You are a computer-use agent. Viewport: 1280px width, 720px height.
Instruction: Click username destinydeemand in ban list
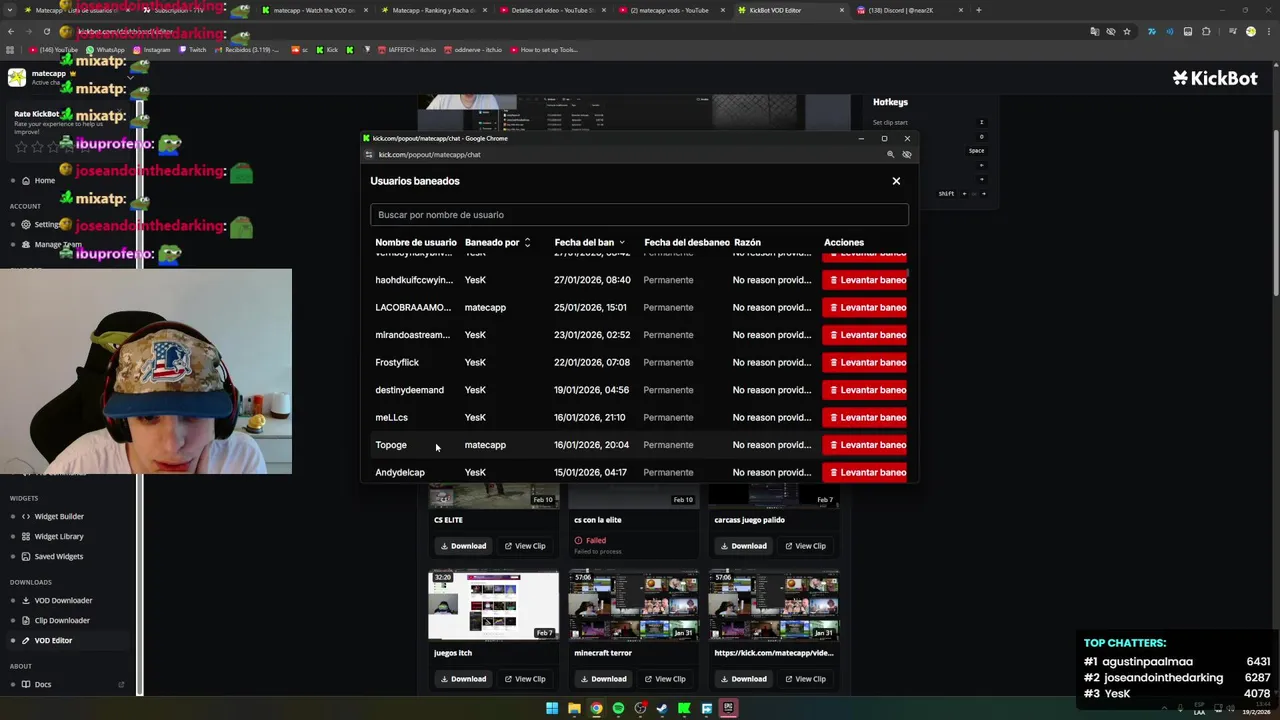click(409, 390)
